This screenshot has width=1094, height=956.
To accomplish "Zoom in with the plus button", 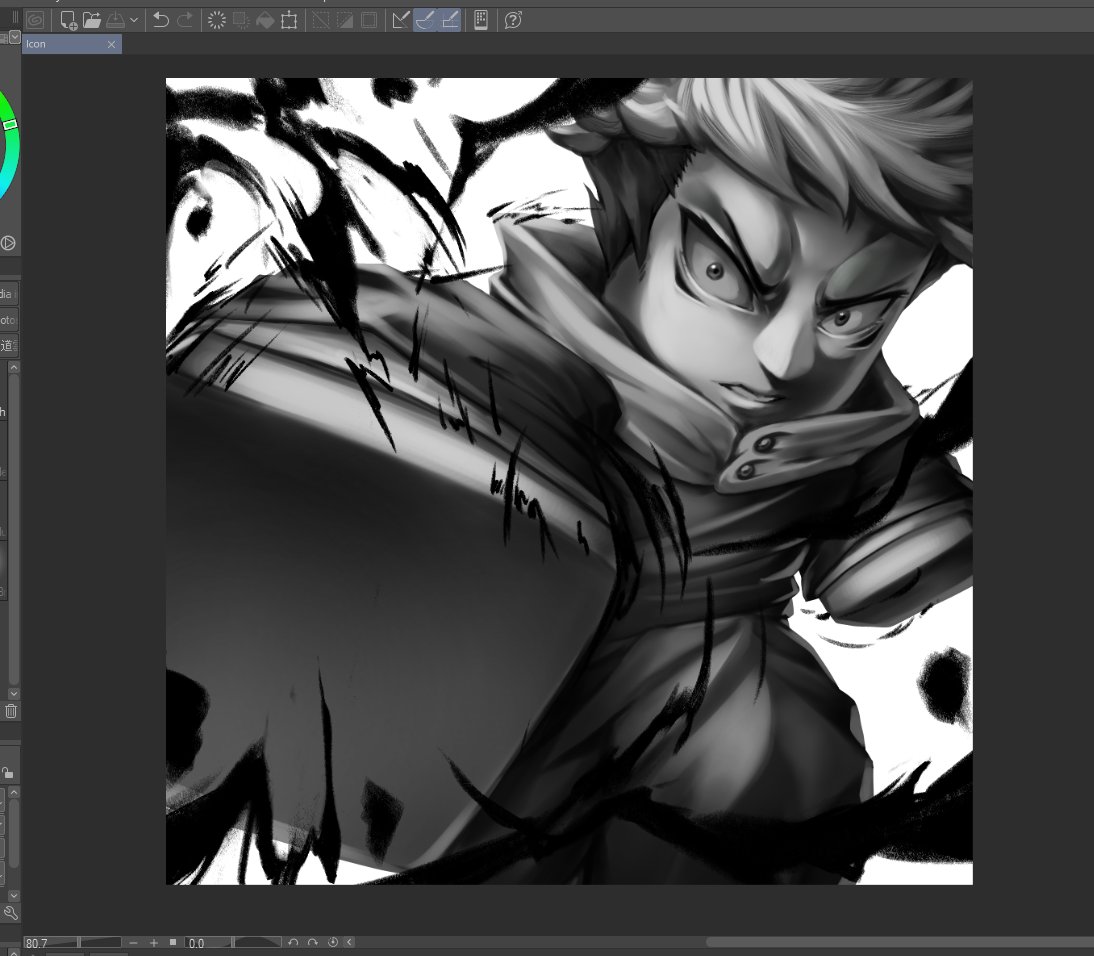I will 153,943.
